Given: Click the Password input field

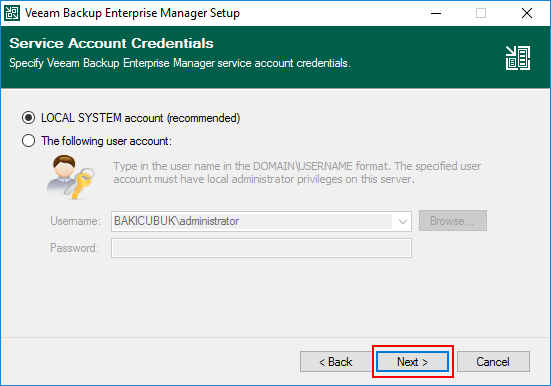Looking at the screenshot, I should 261,248.
